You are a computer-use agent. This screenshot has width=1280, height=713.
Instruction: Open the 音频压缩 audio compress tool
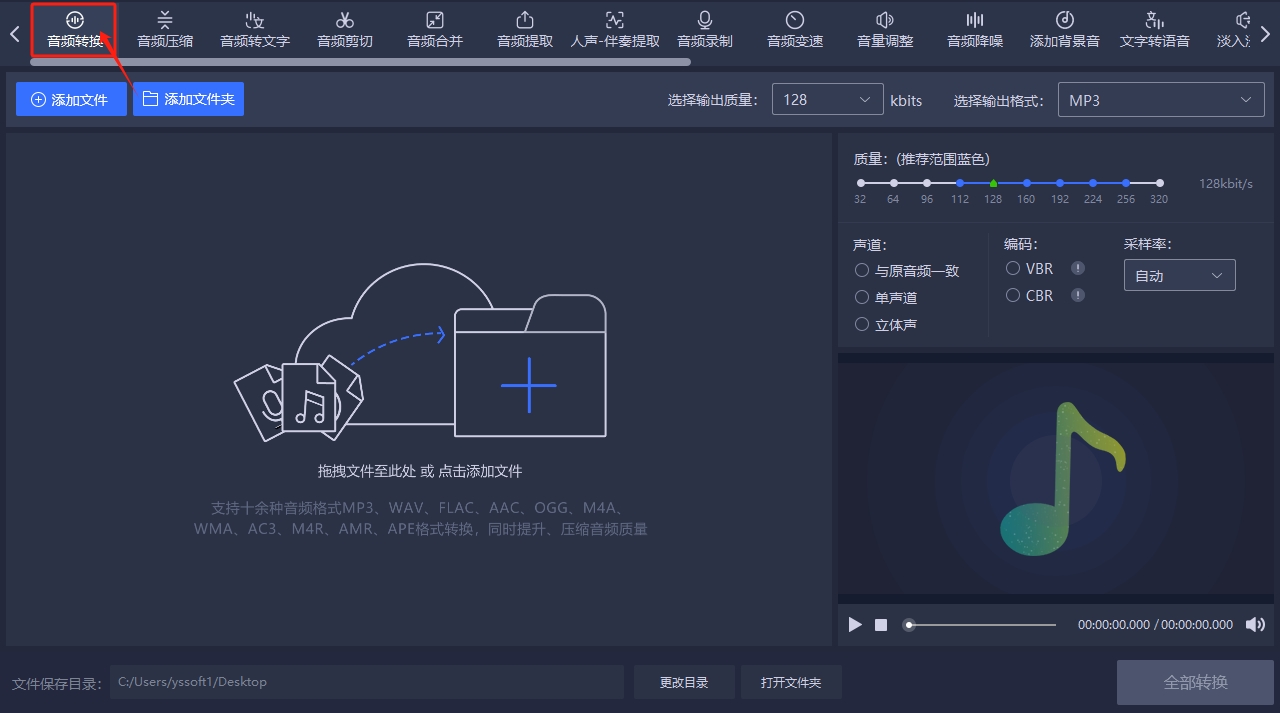(165, 29)
